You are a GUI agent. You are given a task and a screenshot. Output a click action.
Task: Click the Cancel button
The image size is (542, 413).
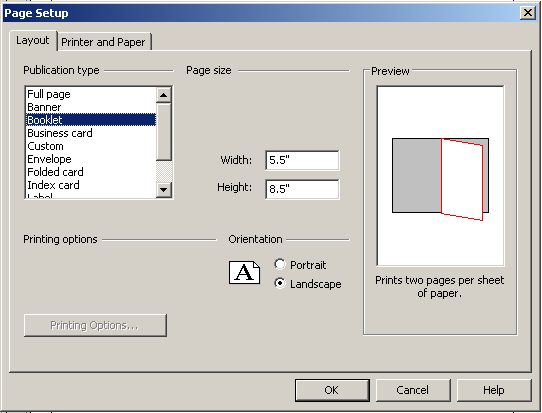click(413, 390)
